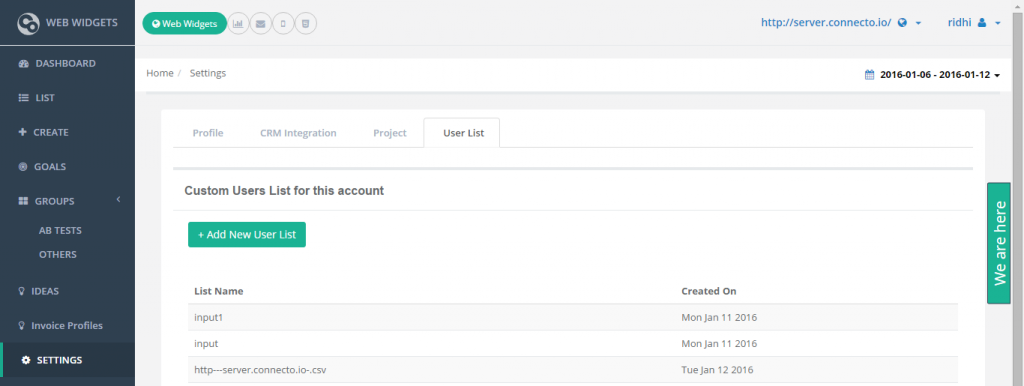Click the Settings breadcrumb

click(x=208, y=73)
